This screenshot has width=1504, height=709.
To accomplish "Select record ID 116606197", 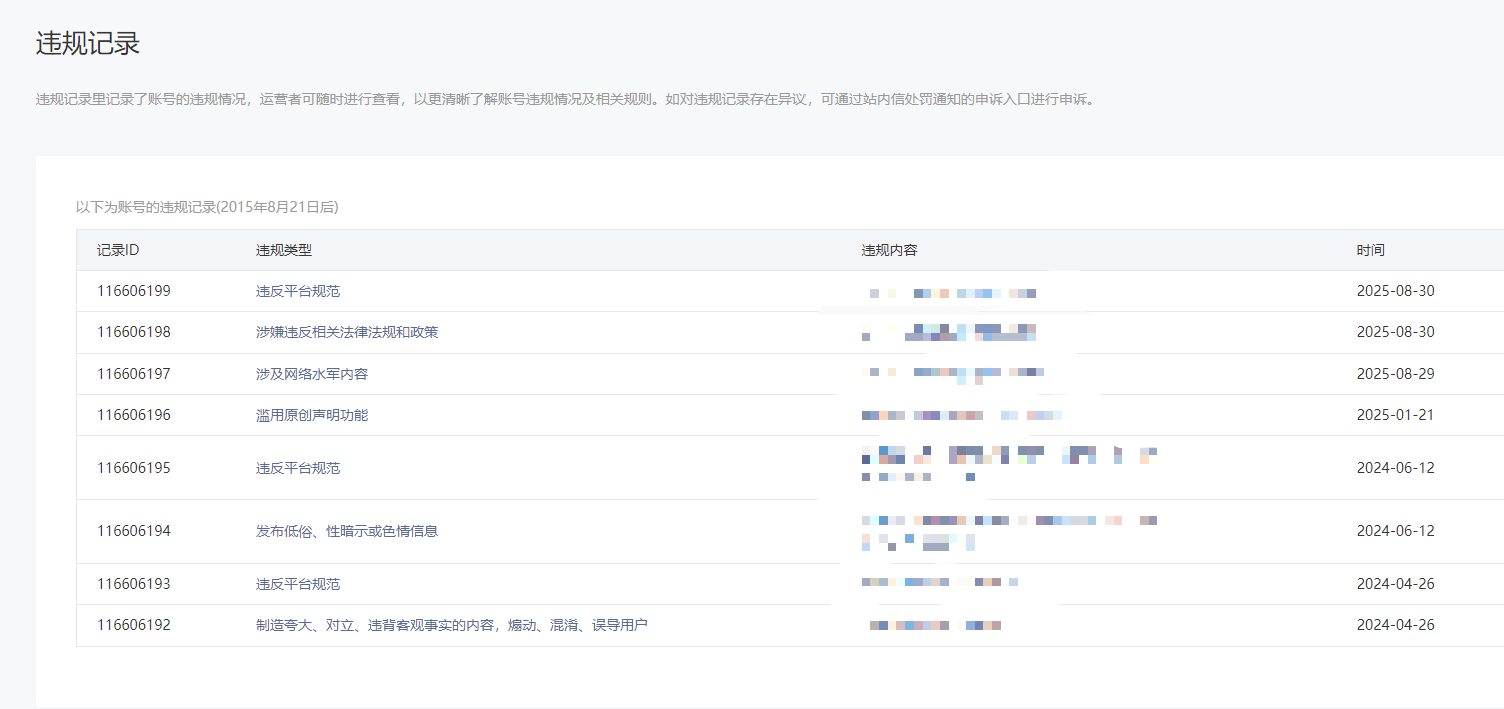I will point(134,374).
